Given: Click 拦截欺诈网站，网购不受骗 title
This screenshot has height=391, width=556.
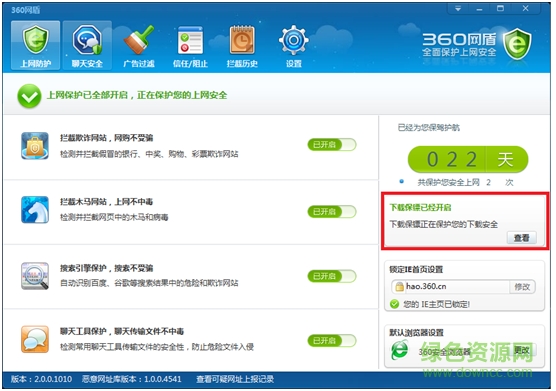Looking at the screenshot, I should pos(107,138).
